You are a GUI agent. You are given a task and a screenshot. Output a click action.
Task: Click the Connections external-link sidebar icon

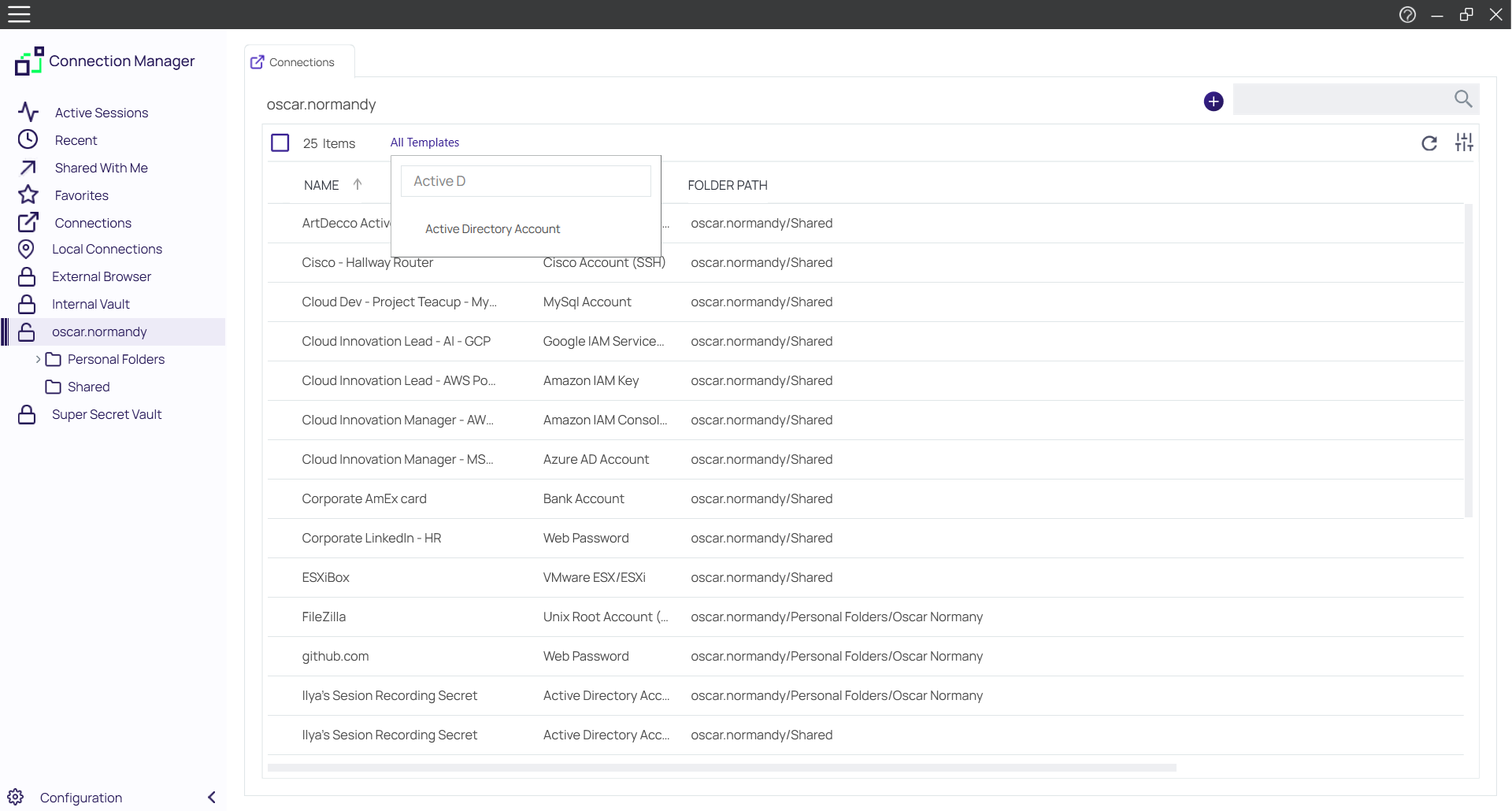28,222
